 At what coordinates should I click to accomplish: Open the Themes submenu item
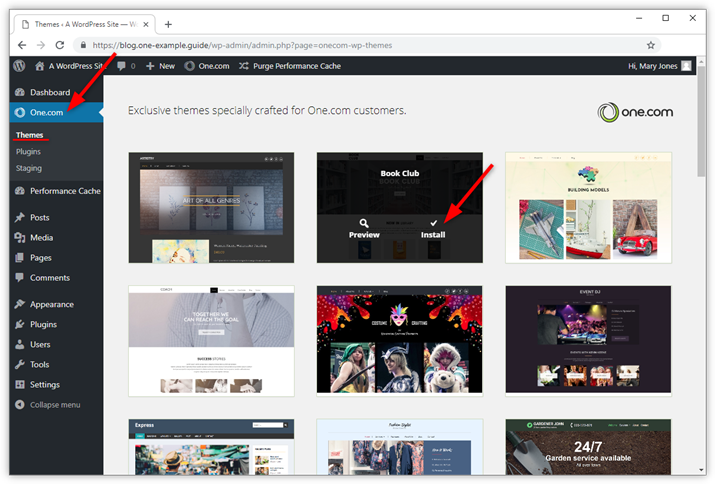coord(30,135)
